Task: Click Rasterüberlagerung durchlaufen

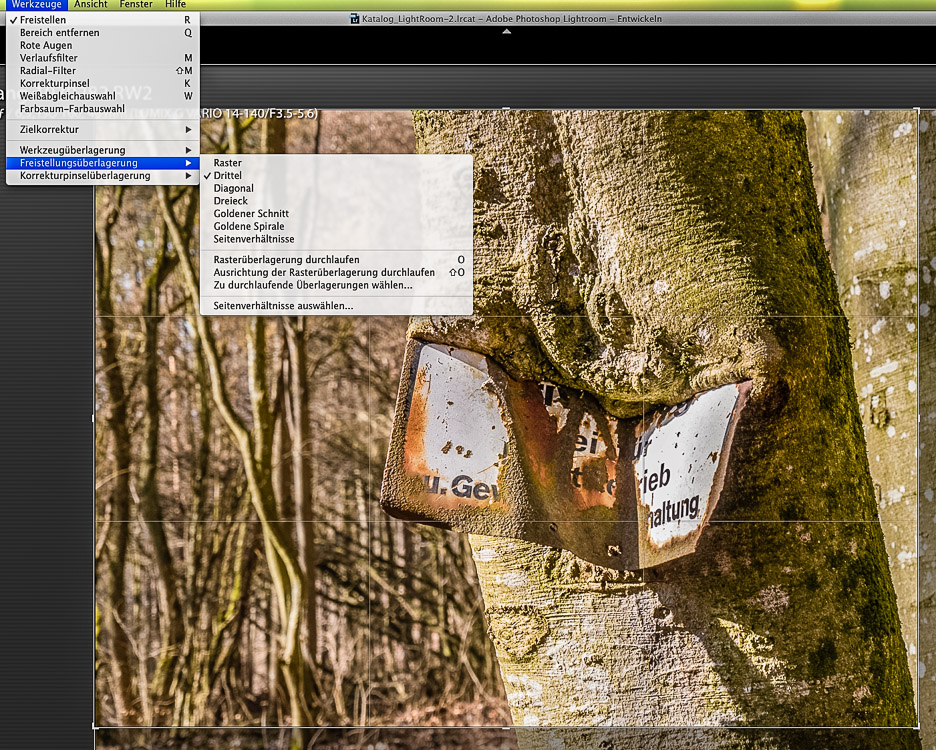Action: (337, 260)
